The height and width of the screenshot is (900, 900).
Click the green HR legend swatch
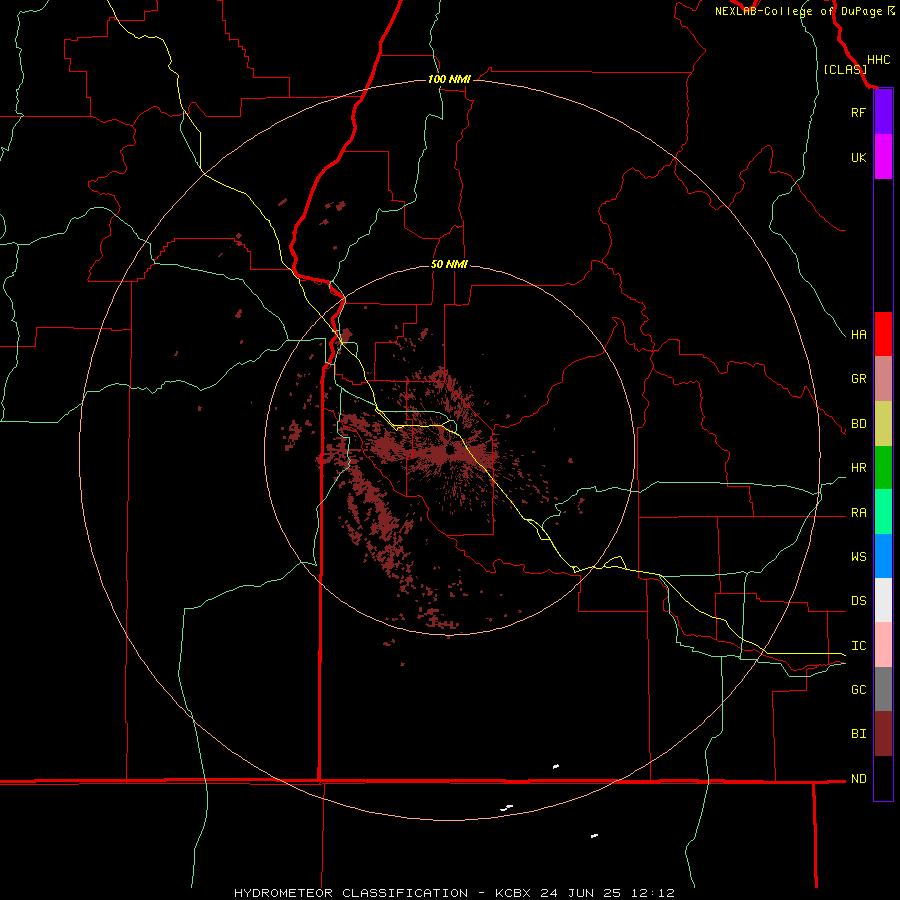click(x=883, y=468)
